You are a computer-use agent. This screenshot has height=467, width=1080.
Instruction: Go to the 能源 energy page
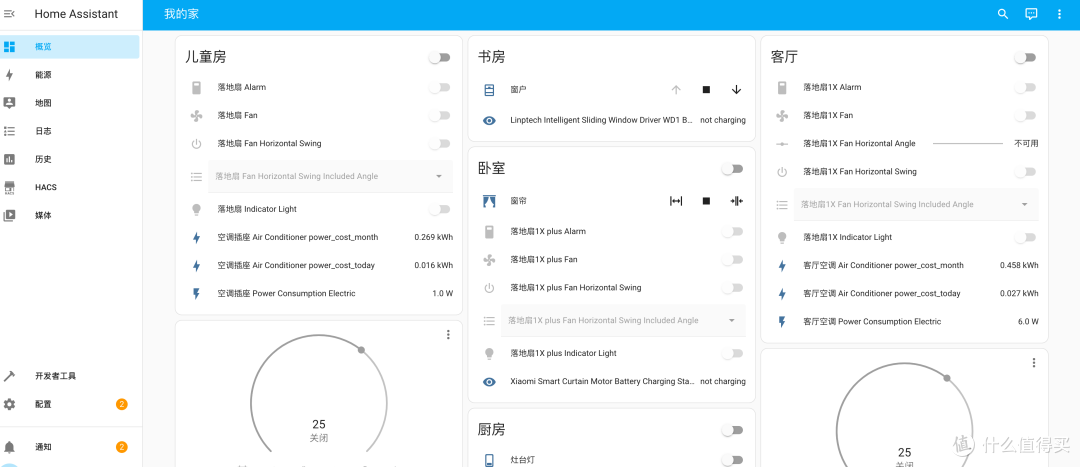click(70, 75)
